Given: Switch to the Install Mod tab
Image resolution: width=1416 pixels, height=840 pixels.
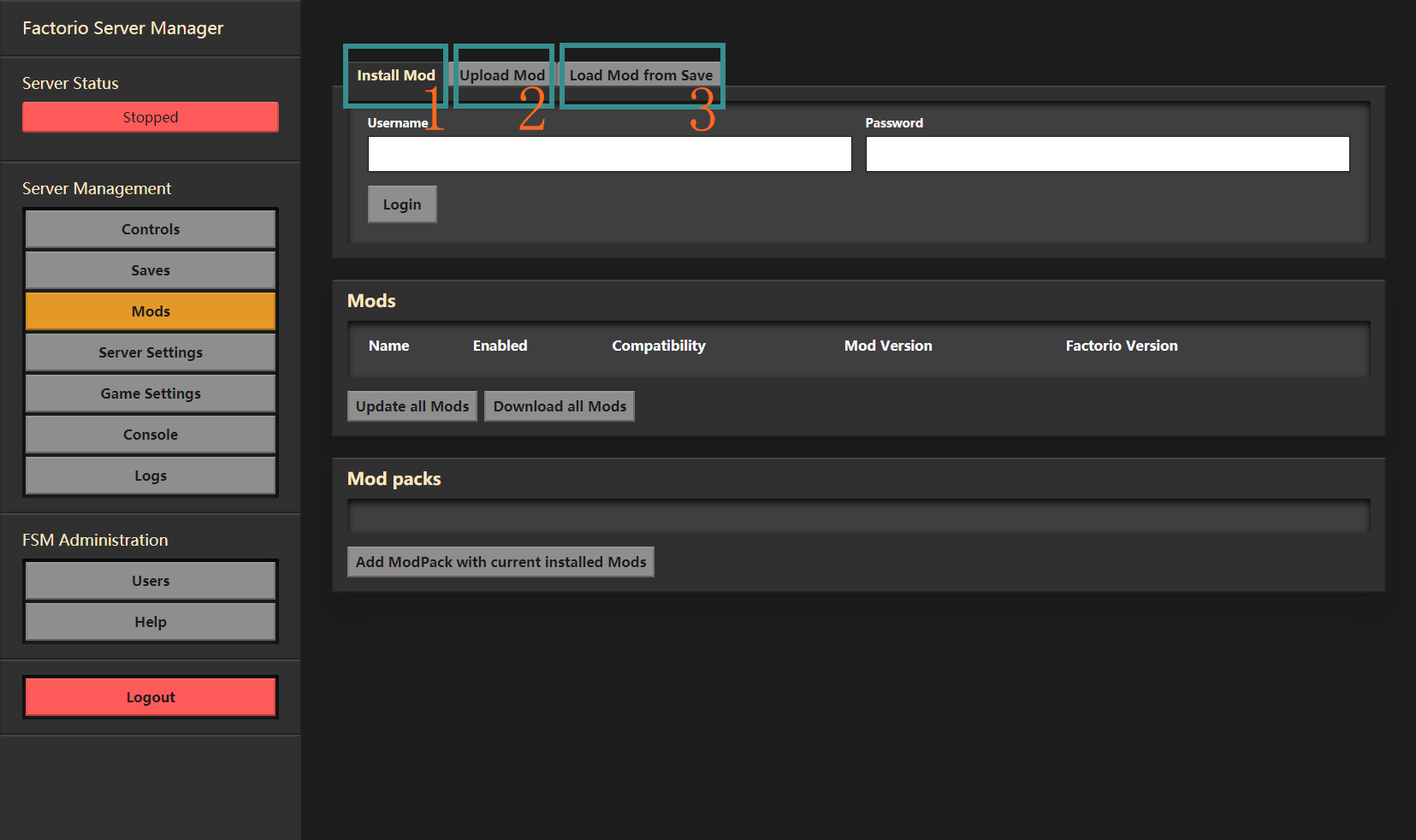Looking at the screenshot, I should (395, 75).
